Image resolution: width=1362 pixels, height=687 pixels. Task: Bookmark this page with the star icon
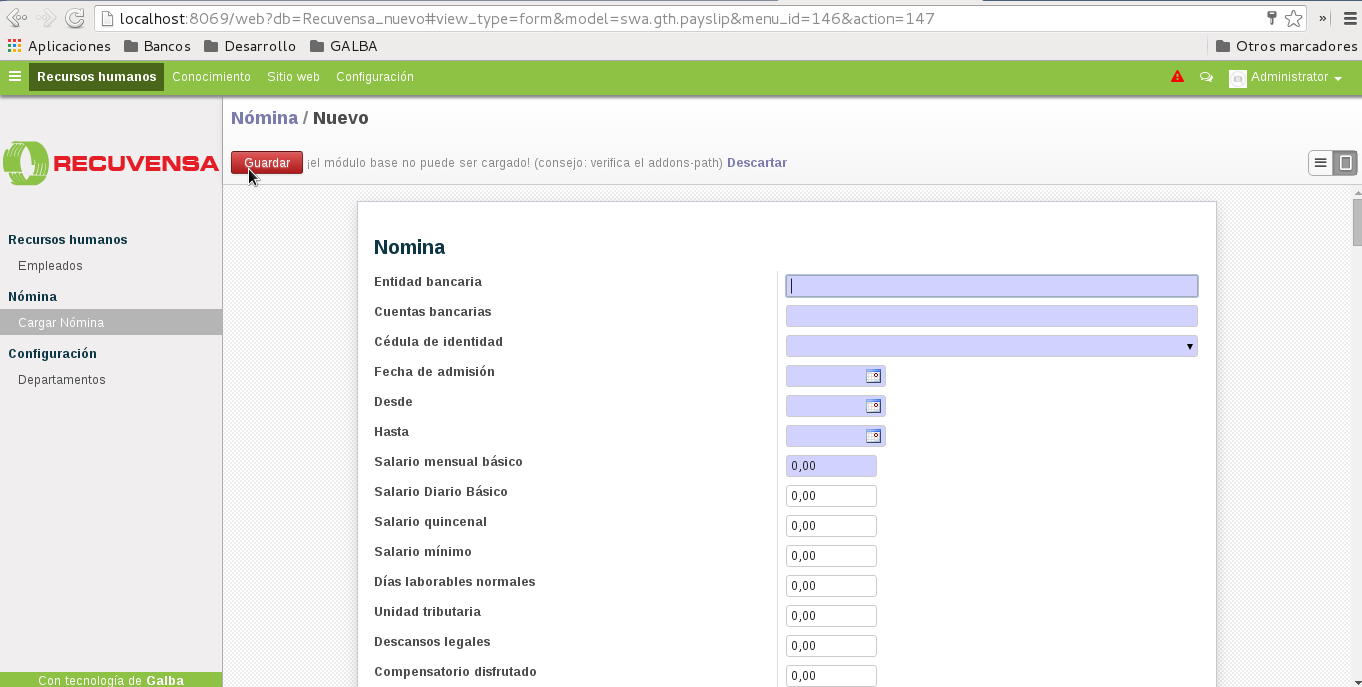coord(1293,18)
